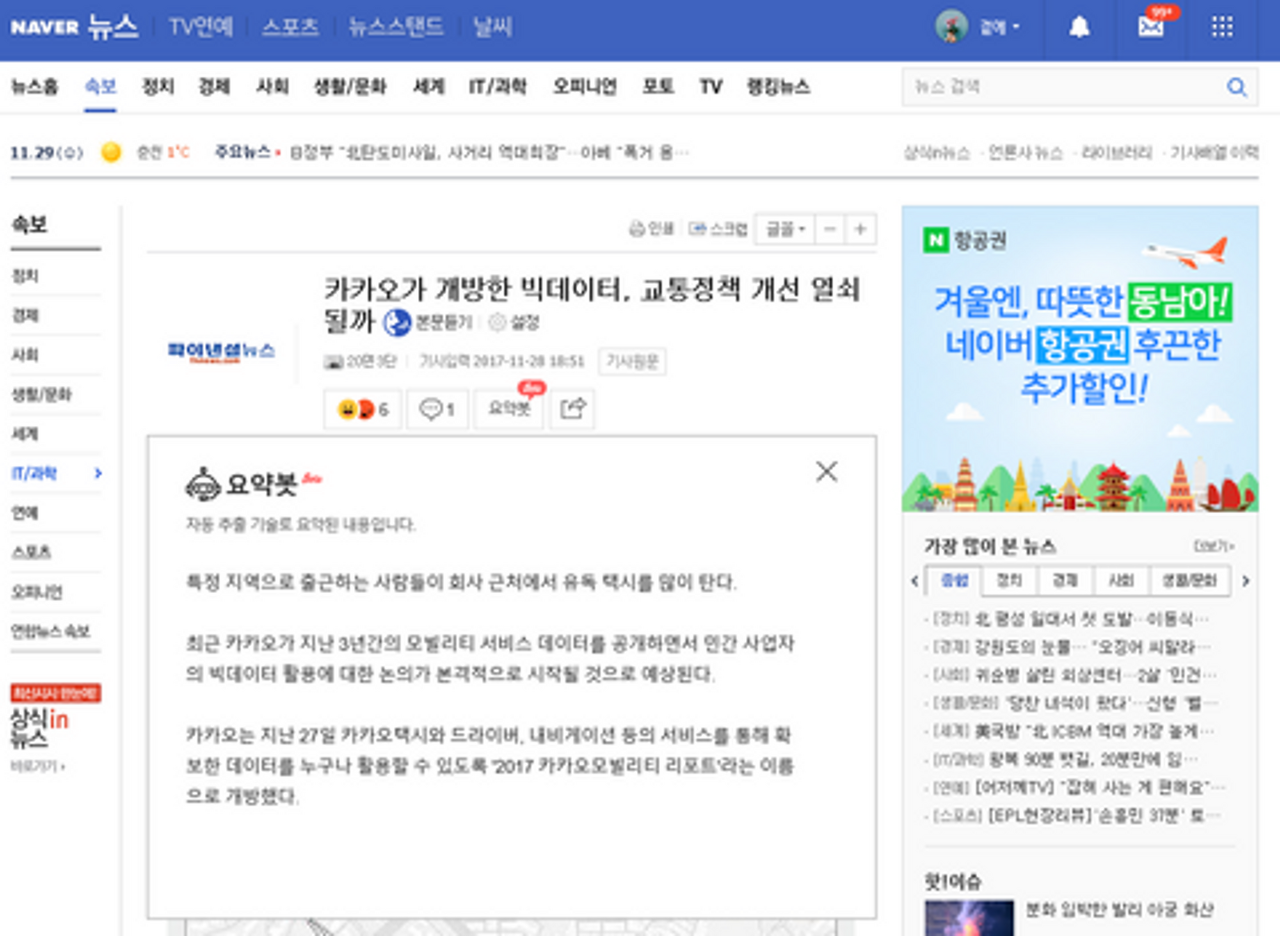The height and width of the screenshot is (936, 1280).
Task: Select 경제 tab in most-viewed news
Action: 1065,580
